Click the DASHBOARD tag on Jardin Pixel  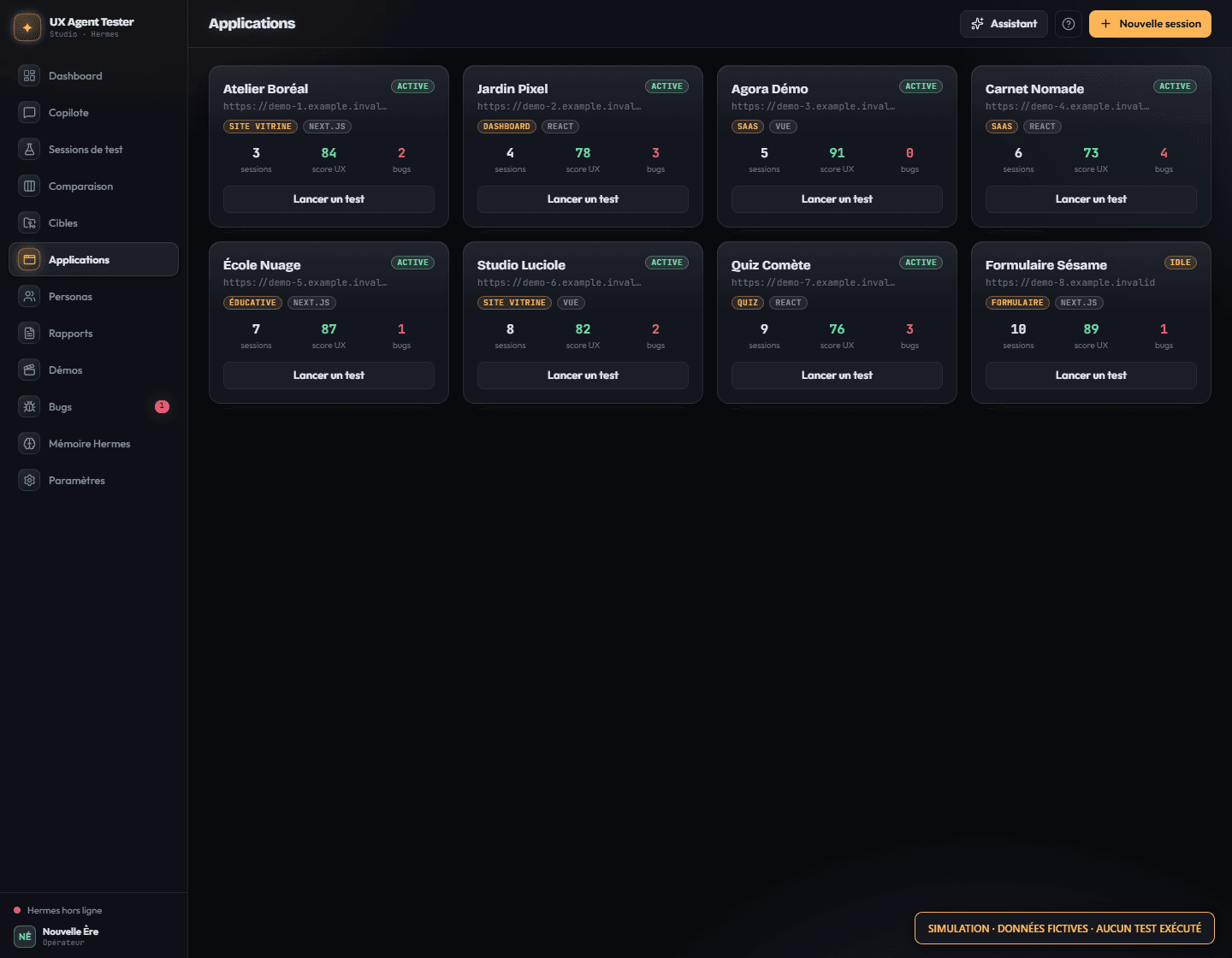506,127
